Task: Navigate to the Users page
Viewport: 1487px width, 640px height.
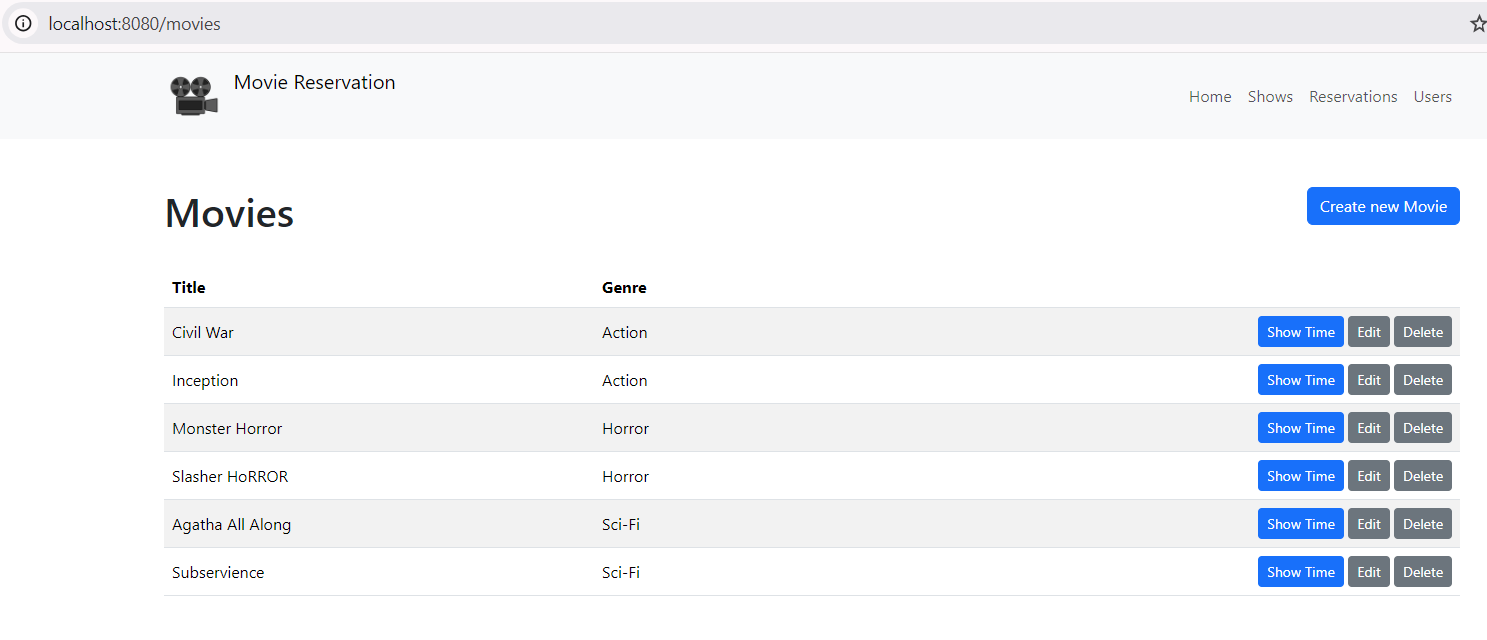Action: point(1432,97)
